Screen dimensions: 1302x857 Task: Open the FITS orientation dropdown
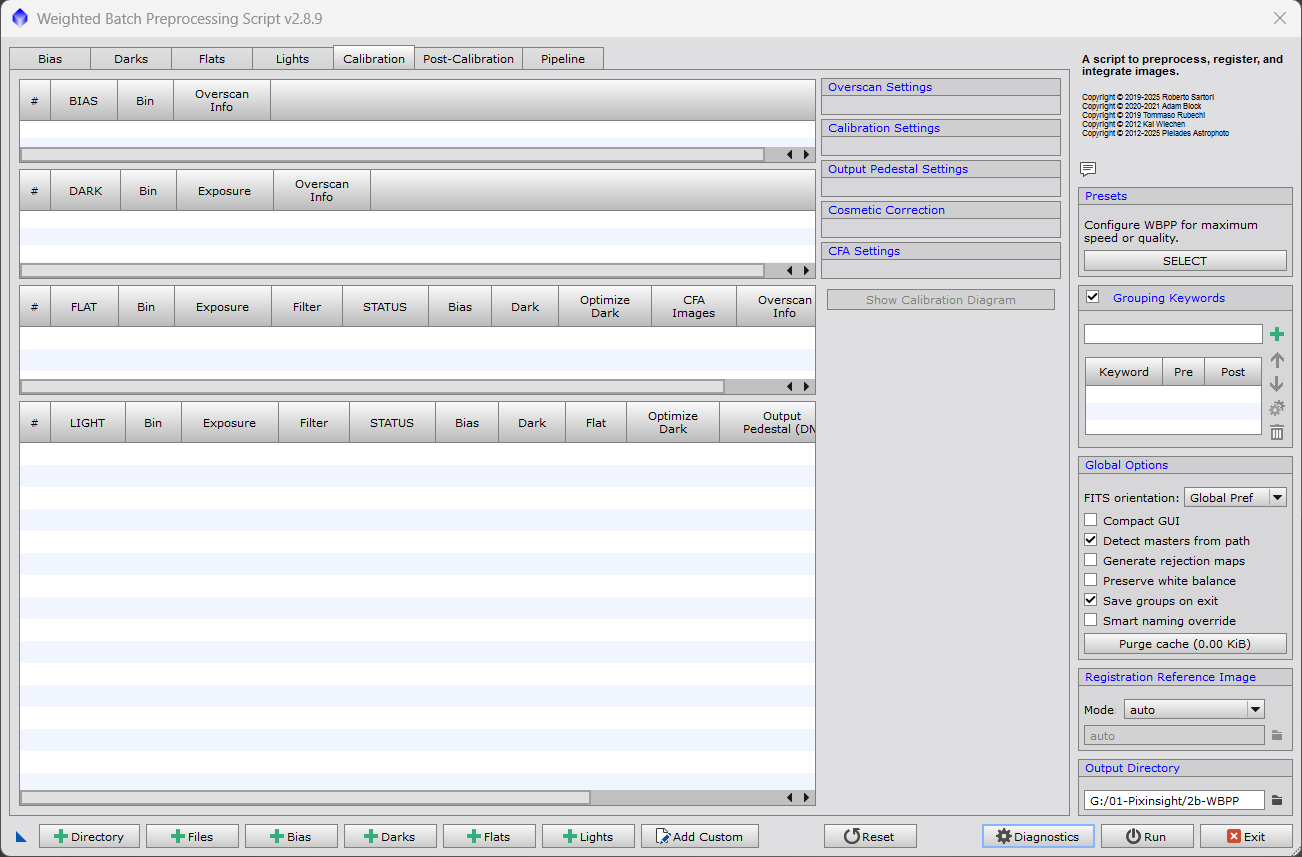1235,498
